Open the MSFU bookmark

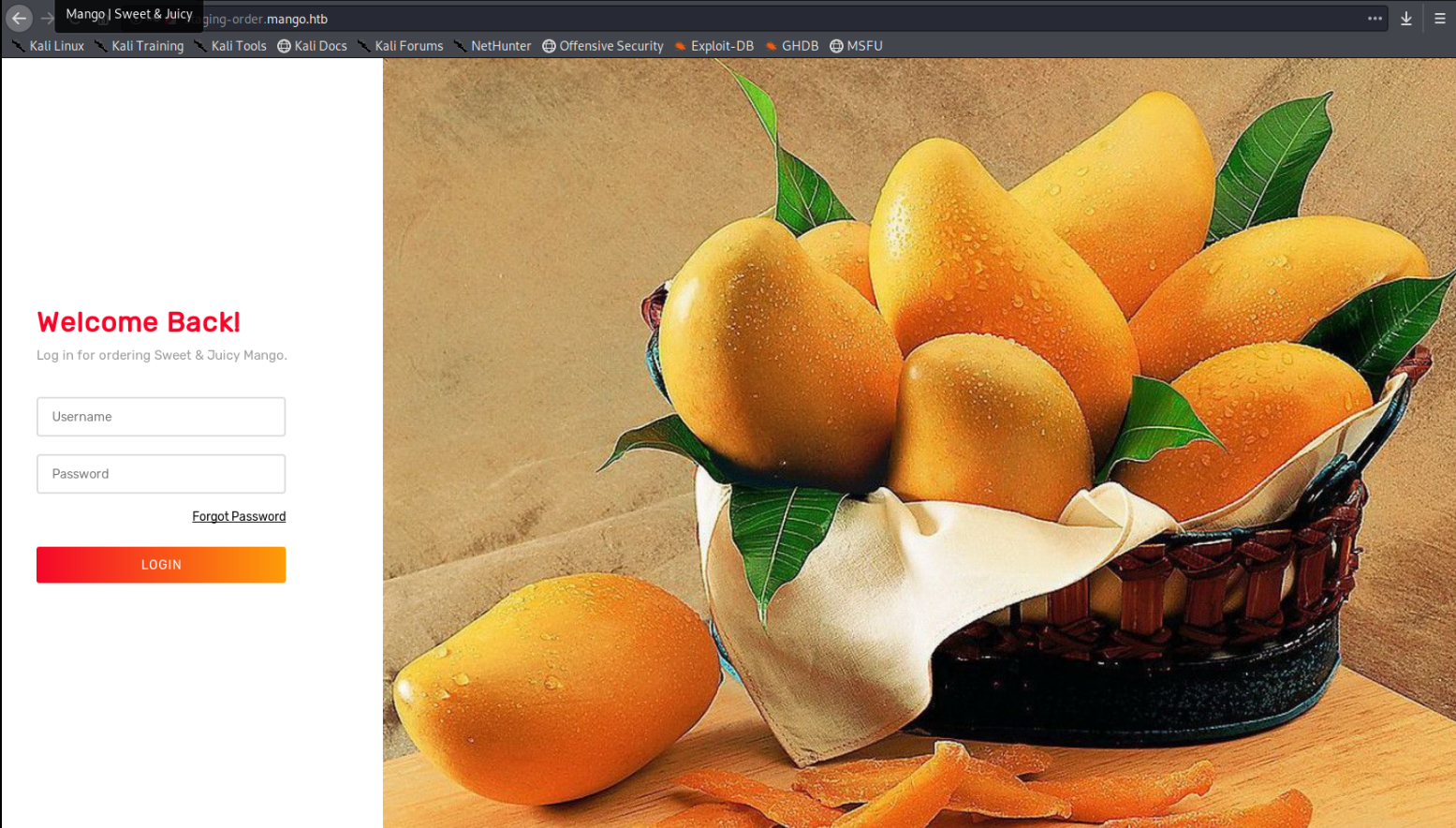[856, 46]
